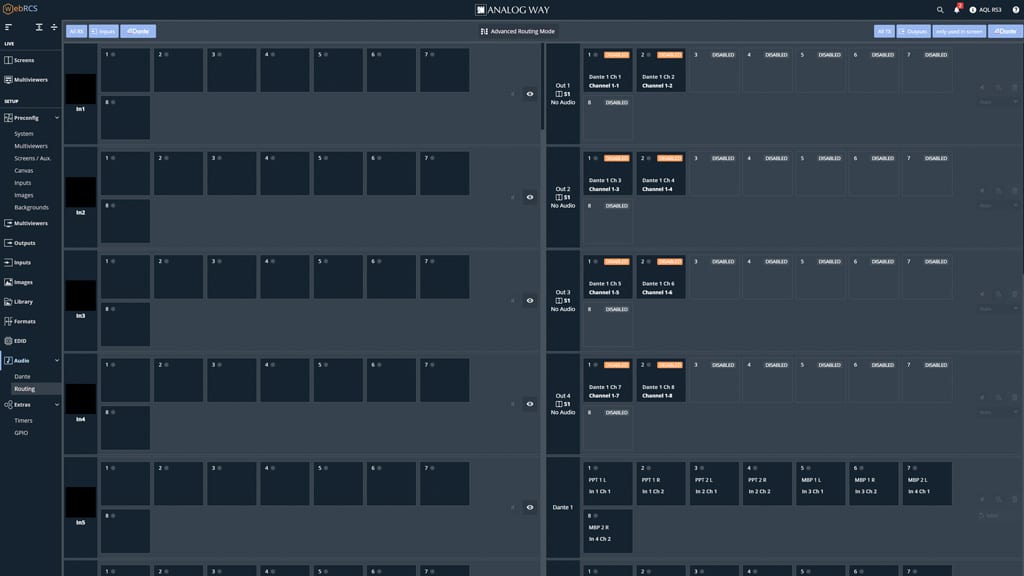Image resolution: width=1024 pixels, height=576 pixels.
Task: Toggle visibility eye for In5 row
Action: click(530, 507)
